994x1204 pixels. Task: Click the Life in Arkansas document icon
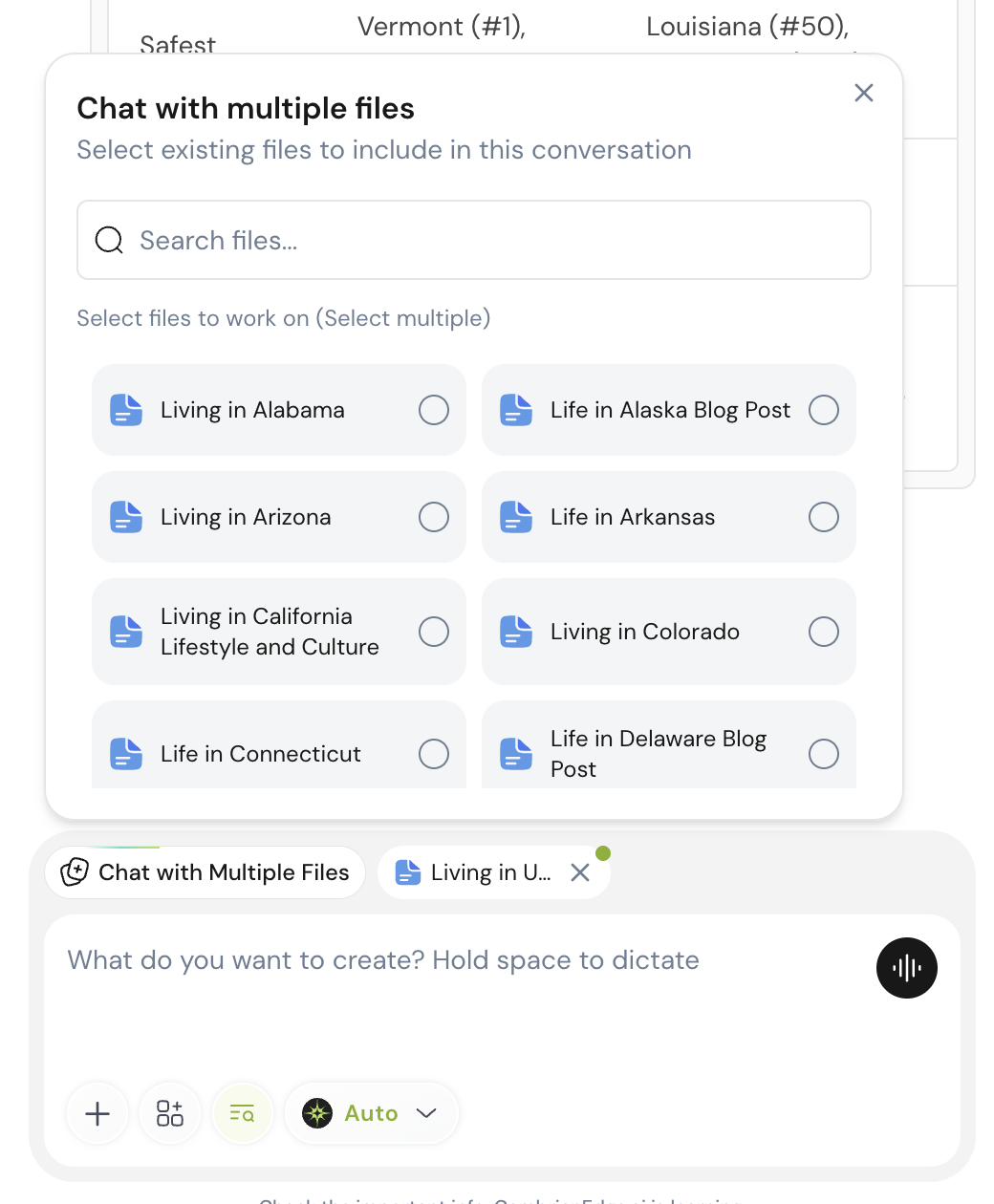pyautogui.click(x=516, y=517)
